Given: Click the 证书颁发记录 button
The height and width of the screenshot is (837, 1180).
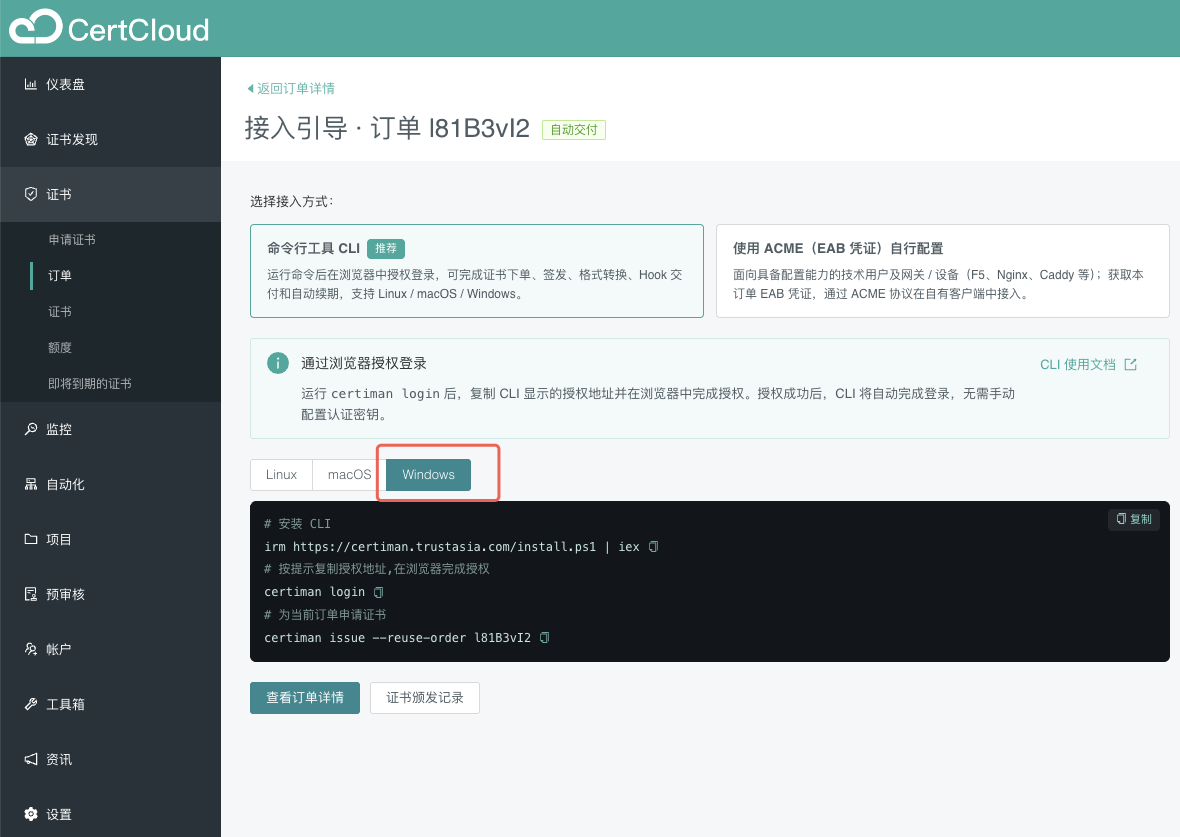Looking at the screenshot, I should [x=424, y=698].
